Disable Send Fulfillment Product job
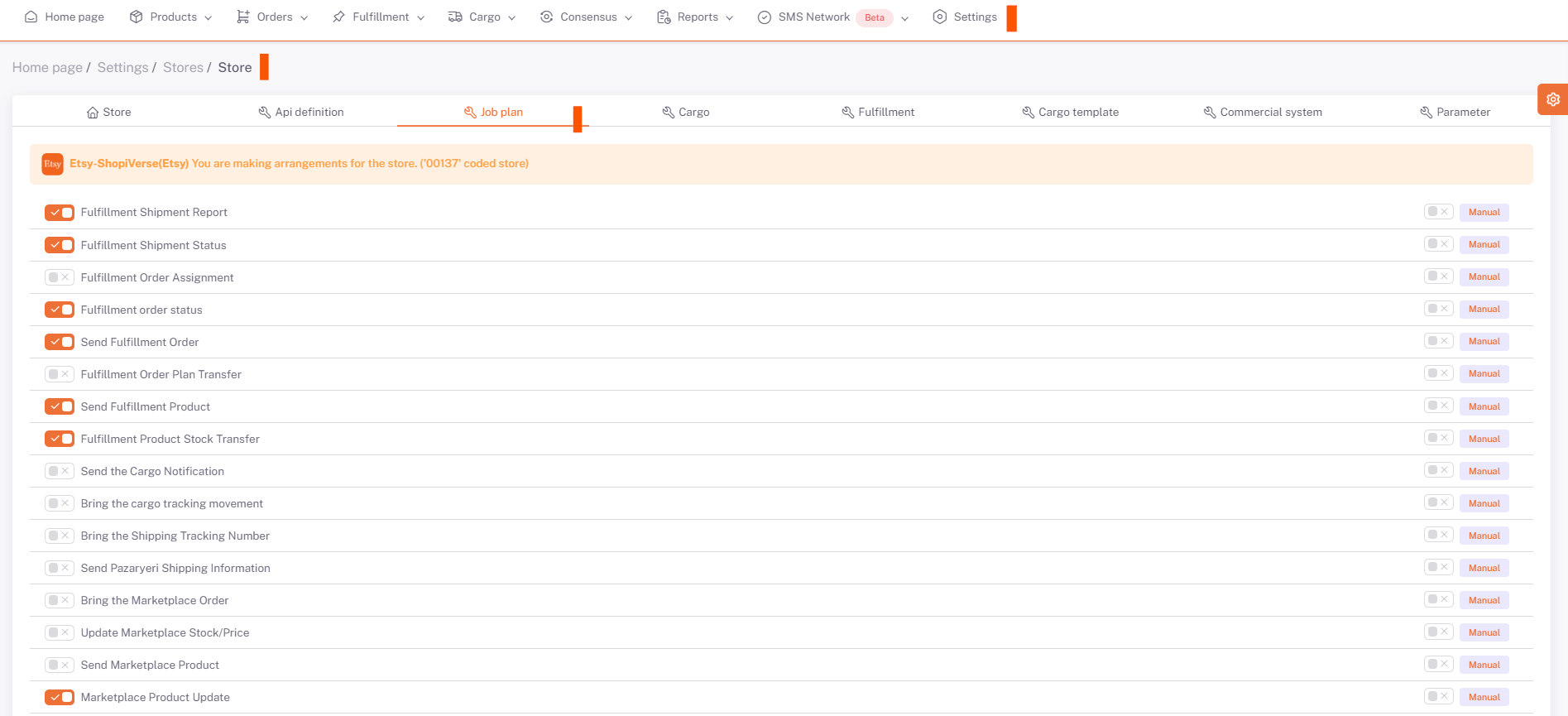The image size is (1568, 716). point(60,406)
